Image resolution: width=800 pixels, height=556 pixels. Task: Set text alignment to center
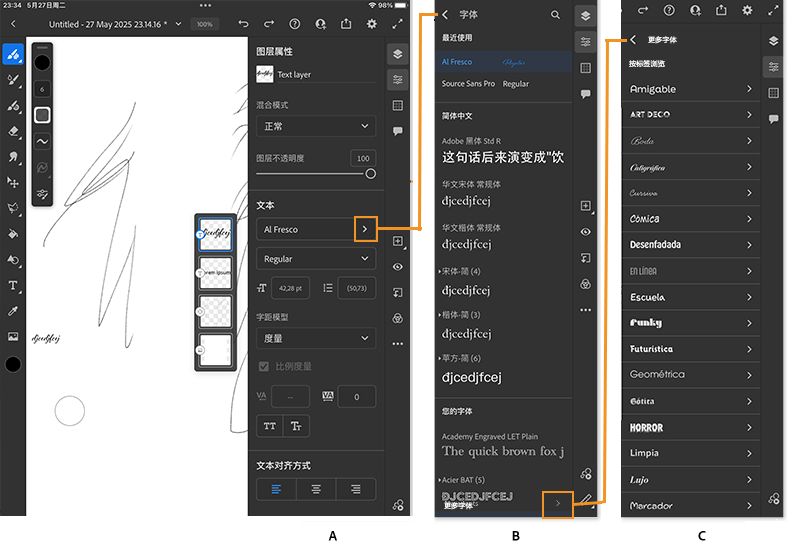(x=316, y=490)
